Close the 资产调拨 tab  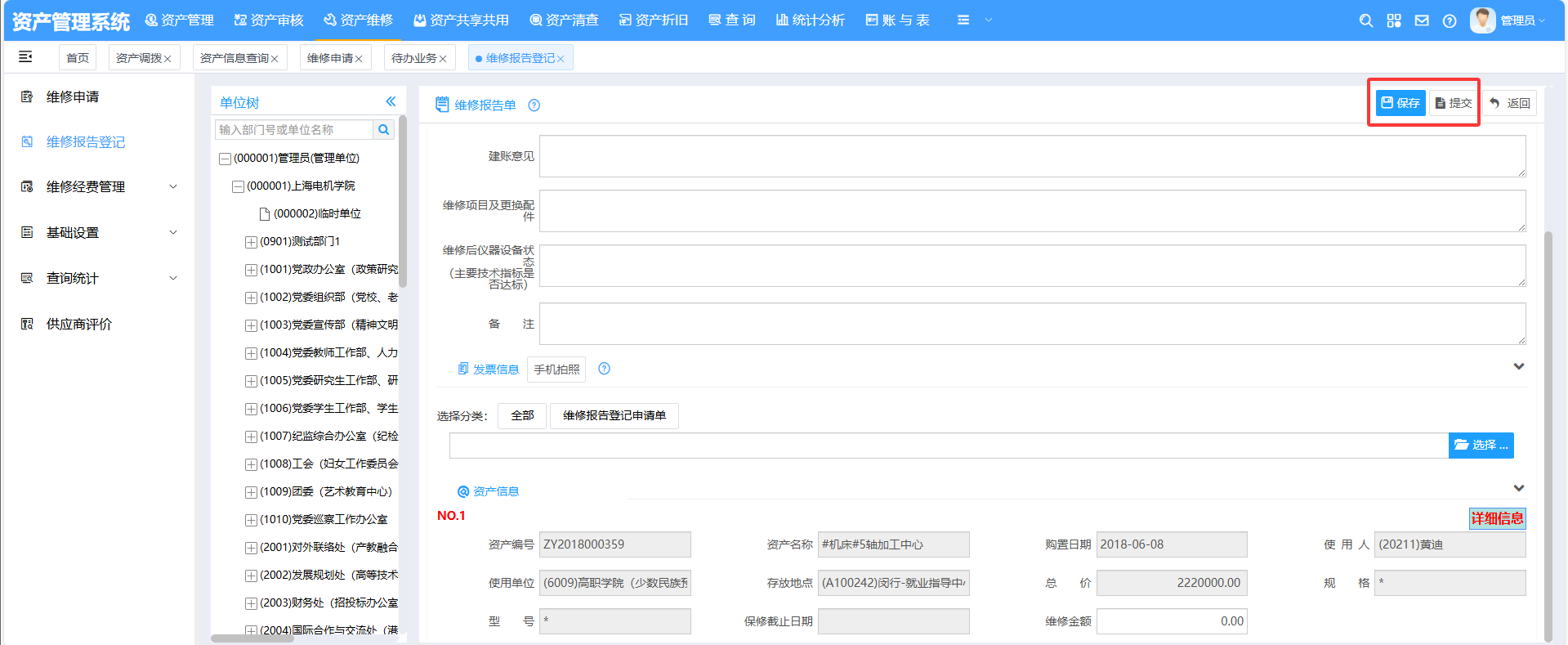click(168, 59)
